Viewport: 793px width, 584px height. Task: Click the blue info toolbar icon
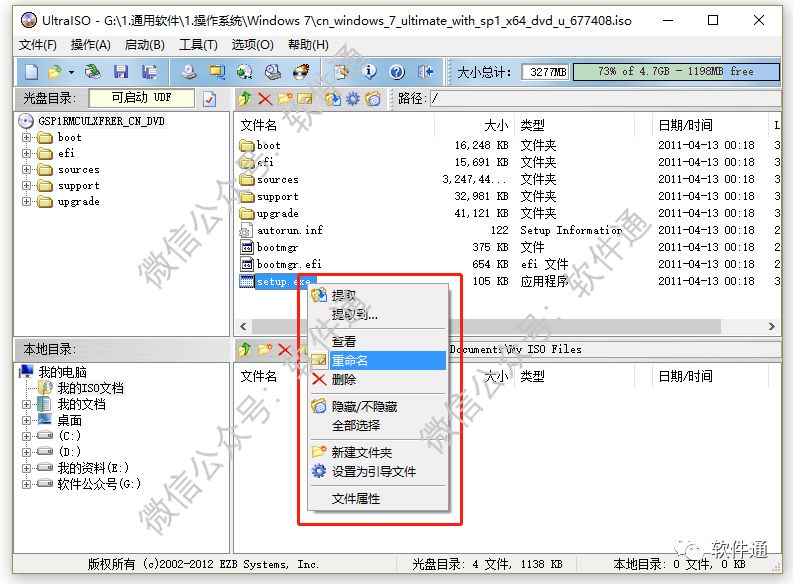coord(369,72)
